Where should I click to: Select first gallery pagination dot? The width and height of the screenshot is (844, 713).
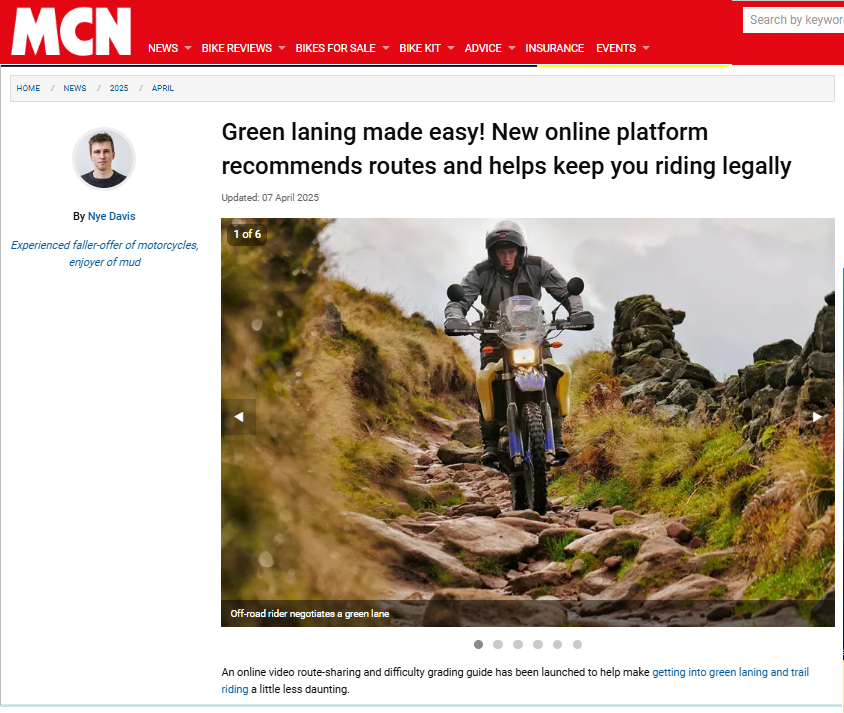478,644
